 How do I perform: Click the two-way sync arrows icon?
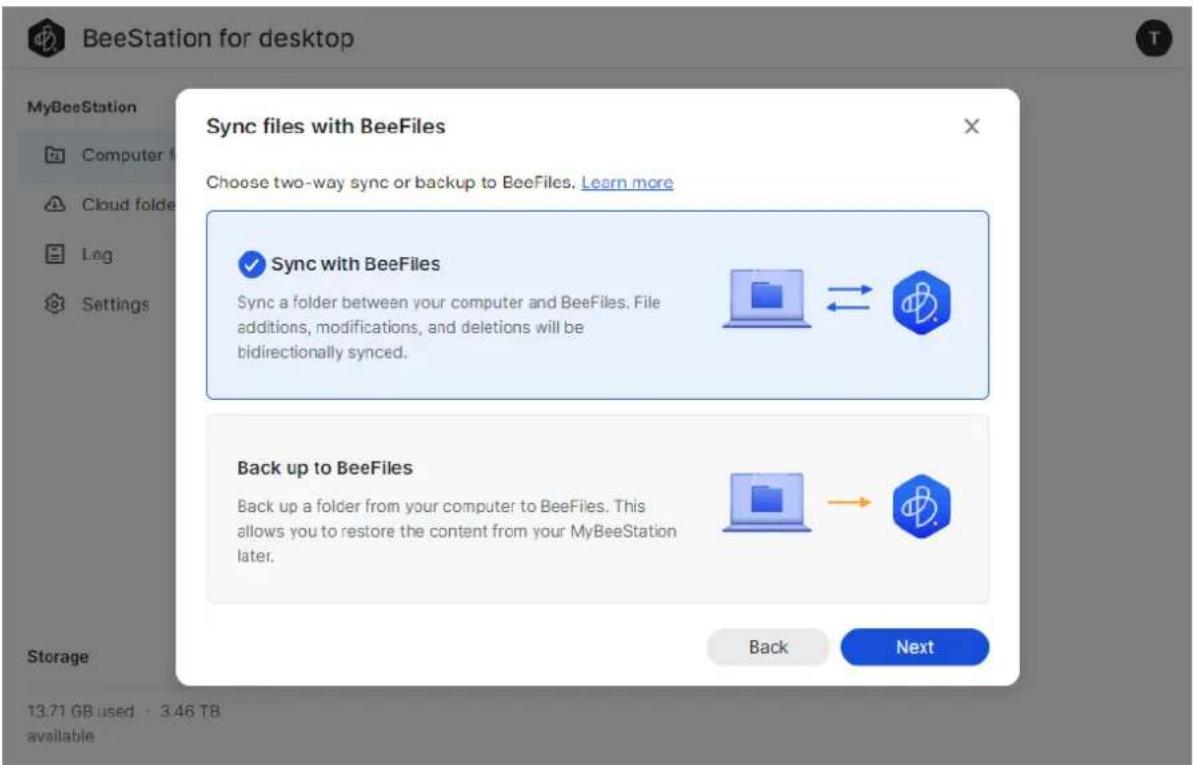click(848, 298)
